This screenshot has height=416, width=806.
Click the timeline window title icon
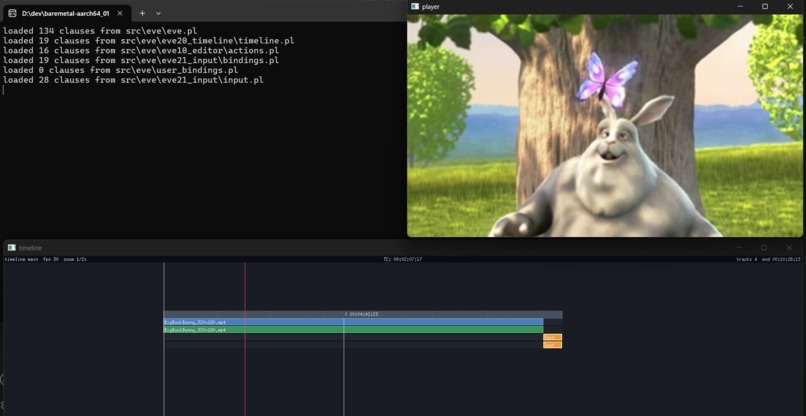(x=12, y=247)
